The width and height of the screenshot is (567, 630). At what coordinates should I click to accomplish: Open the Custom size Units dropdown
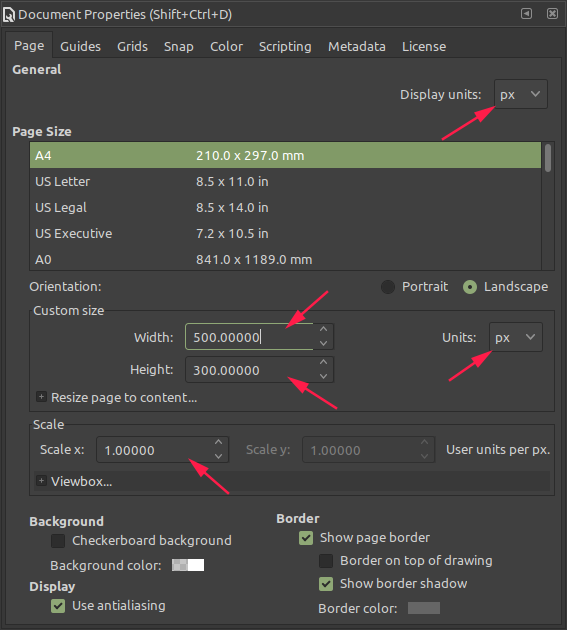(516, 337)
